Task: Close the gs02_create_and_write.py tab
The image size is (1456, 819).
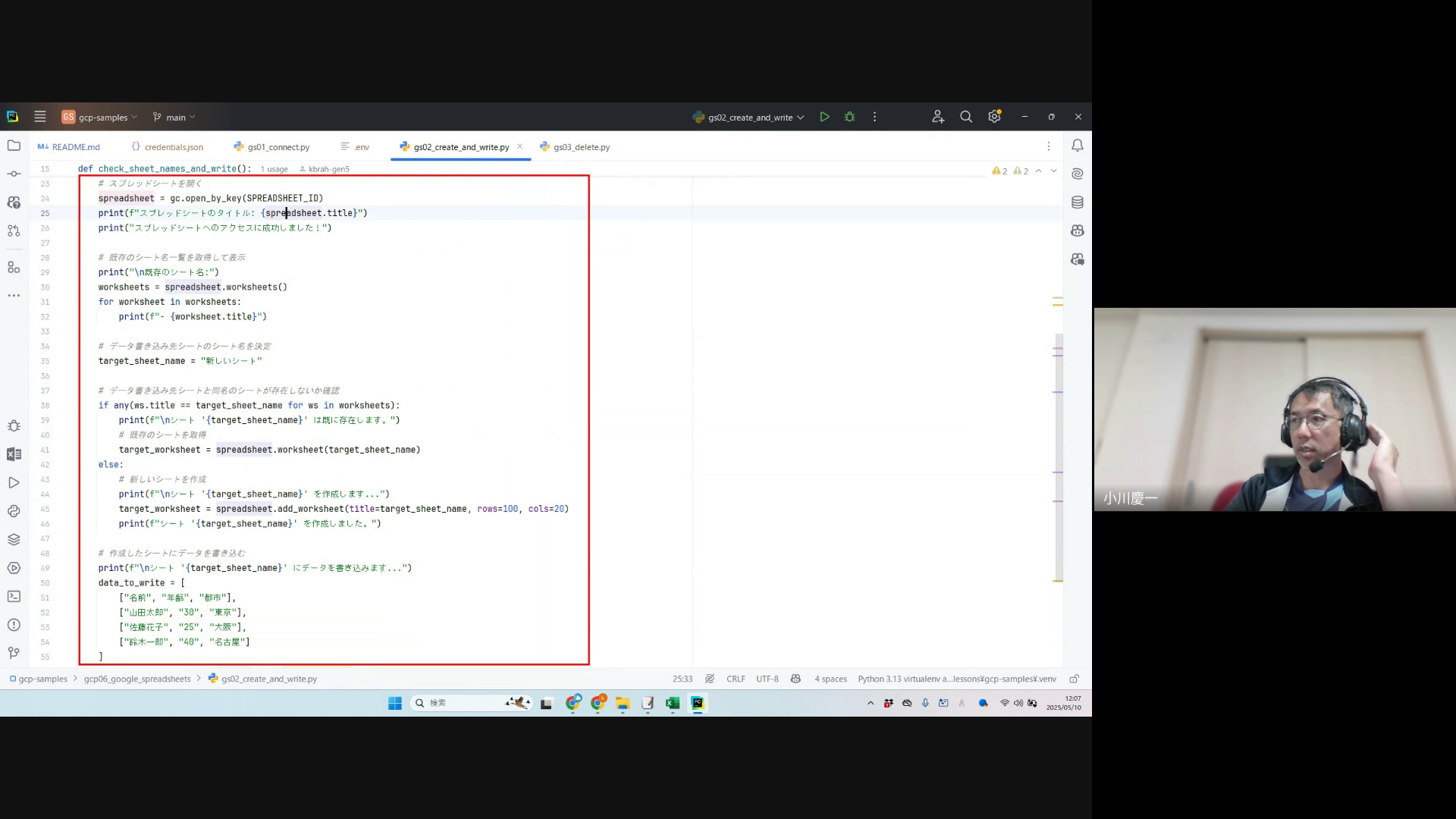Action: [519, 146]
